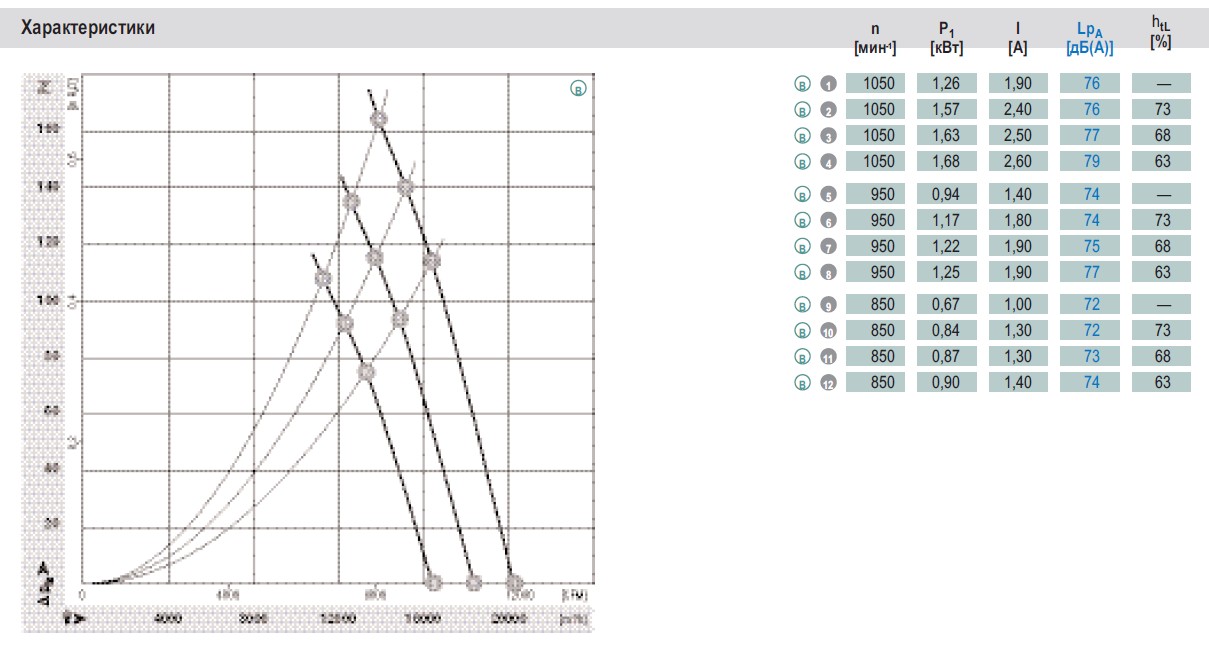
Task: Select the power value 0,67
Action: 946,305
